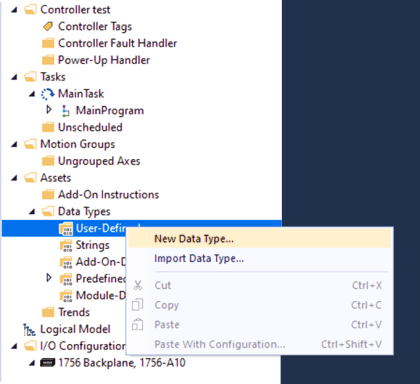Screen dimensions: 420x384
Task: Click the Assets folder icon
Action: pos(30,178)
